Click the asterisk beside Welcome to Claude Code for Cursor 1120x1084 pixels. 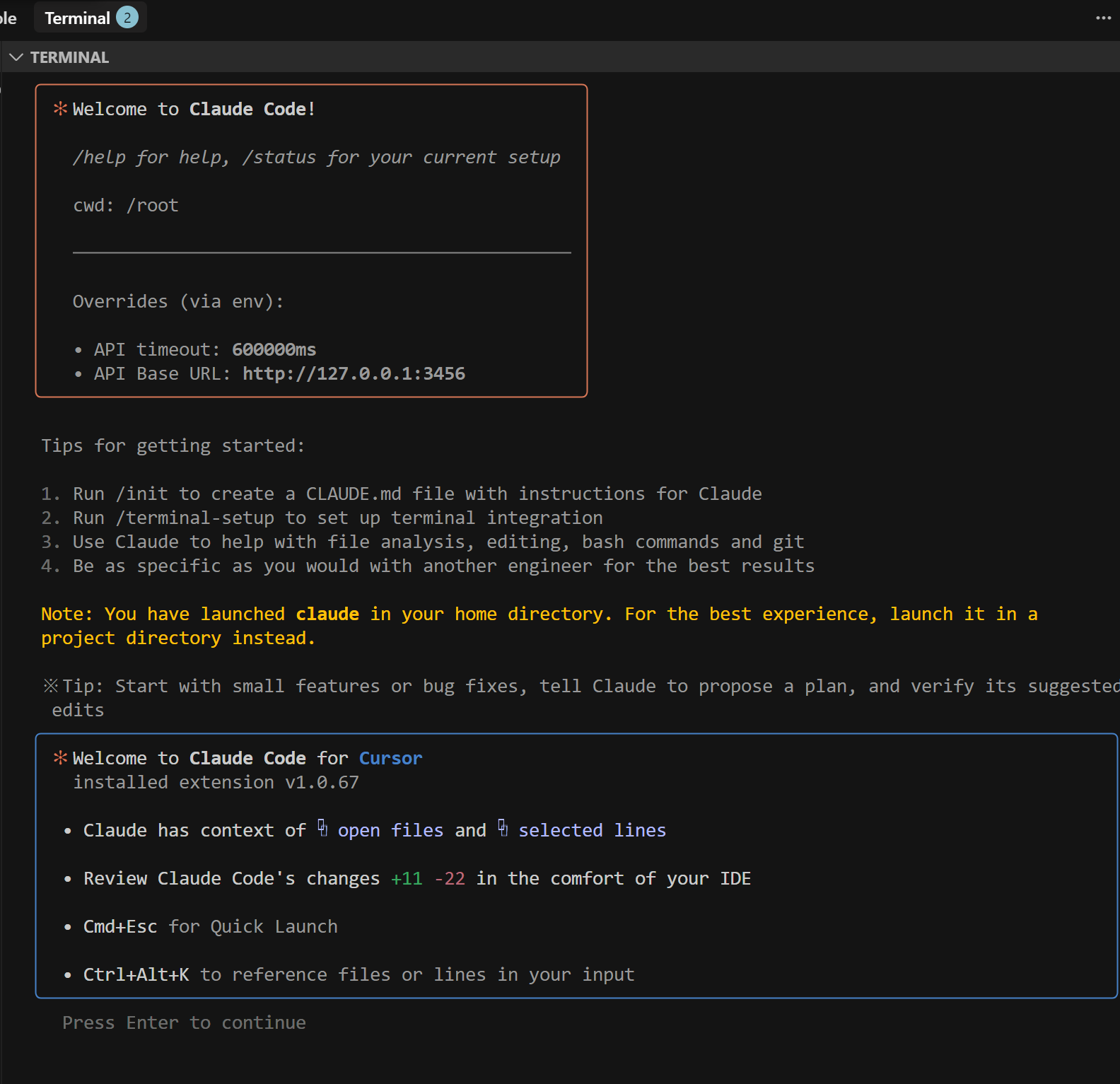pyautogui.click(x=61, y=758)
